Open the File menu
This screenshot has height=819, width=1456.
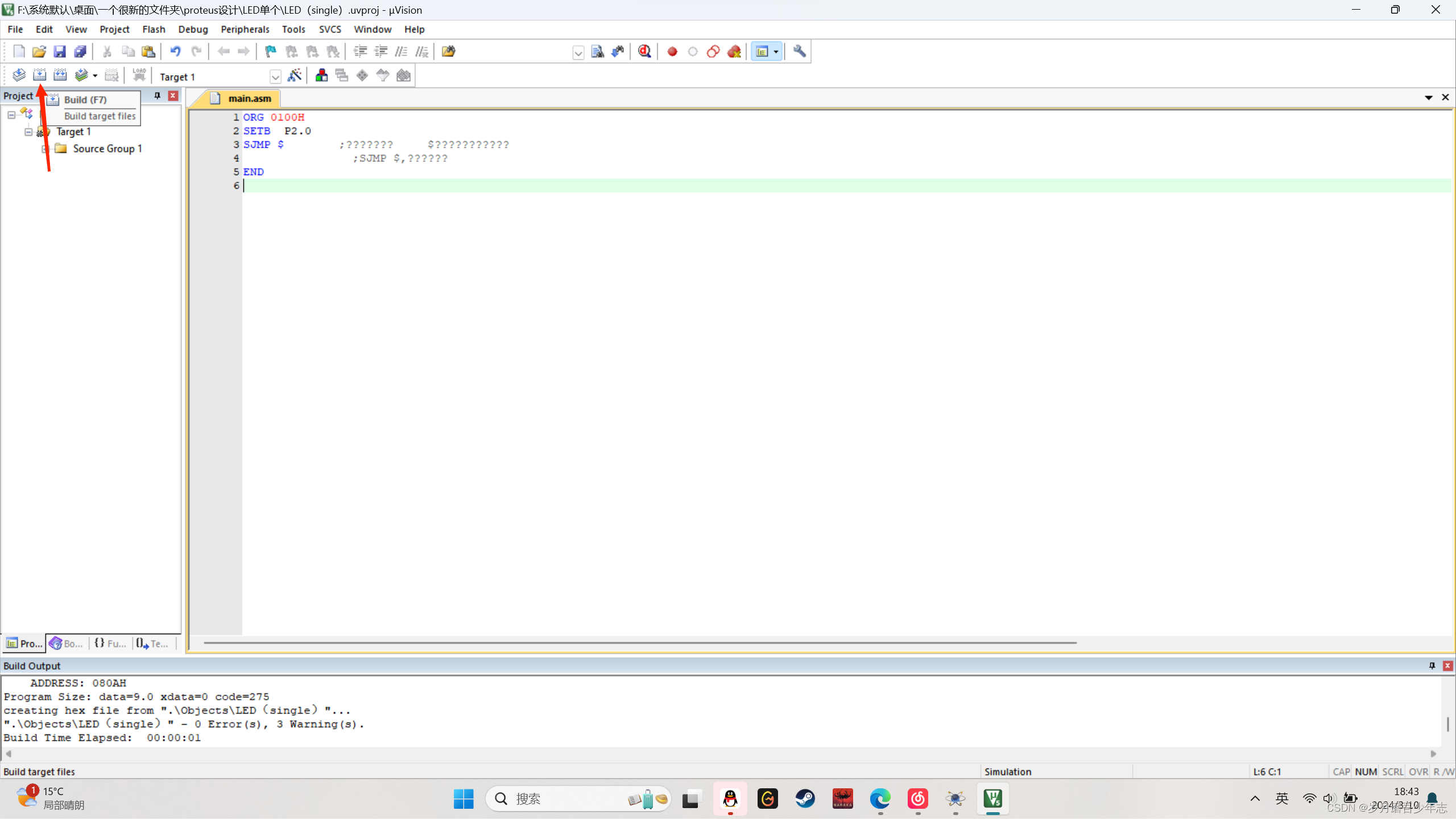(x=15, y=29)
